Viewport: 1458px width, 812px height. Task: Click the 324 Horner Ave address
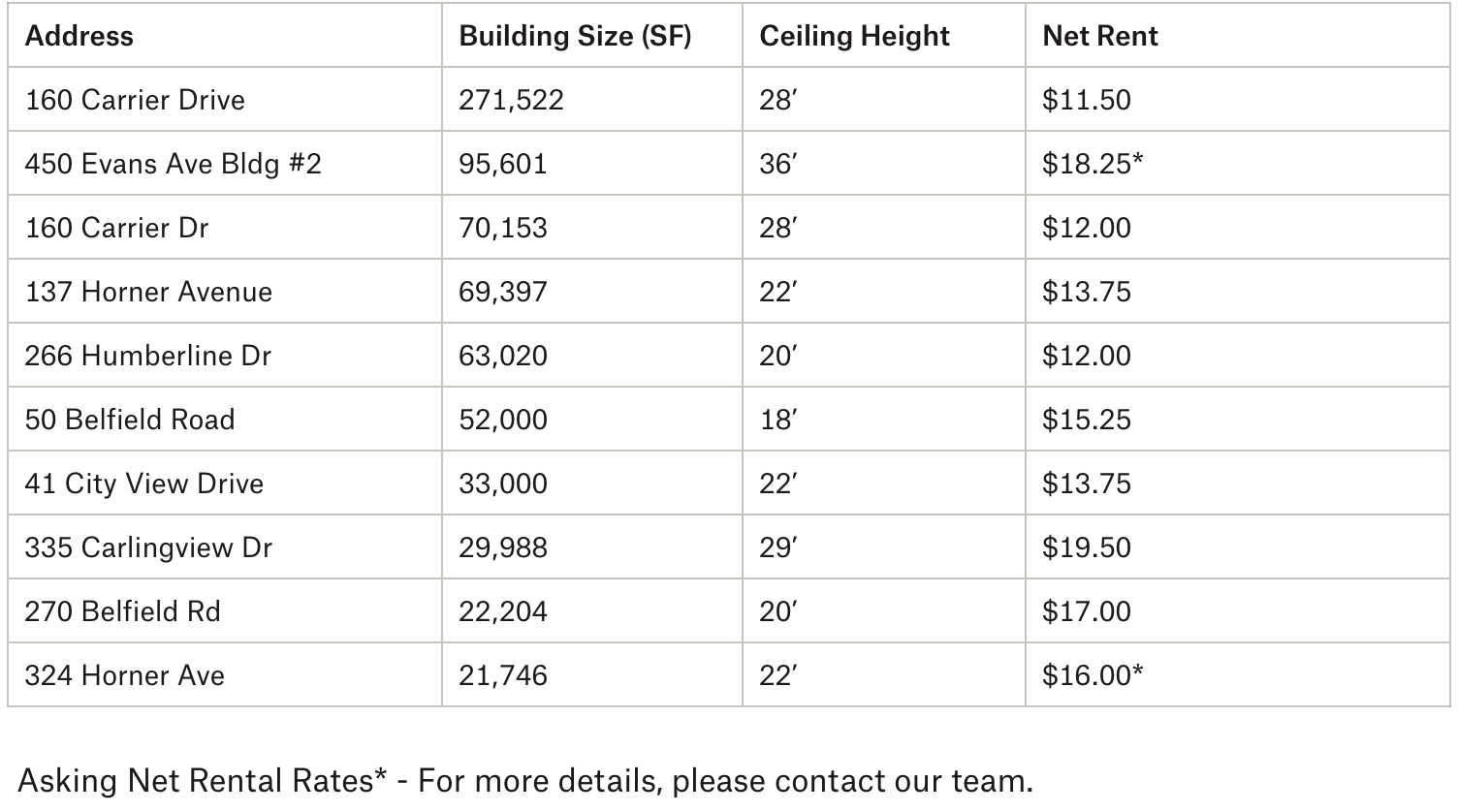coord(124,675)
